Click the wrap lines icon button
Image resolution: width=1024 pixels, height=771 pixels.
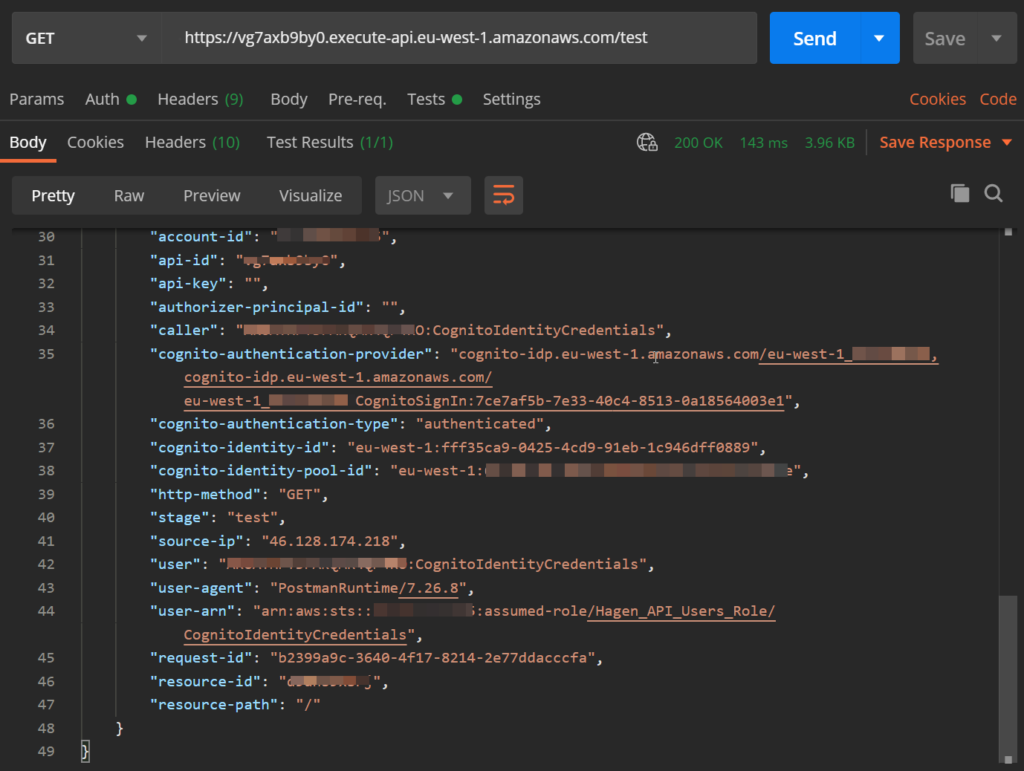point(504,196)
